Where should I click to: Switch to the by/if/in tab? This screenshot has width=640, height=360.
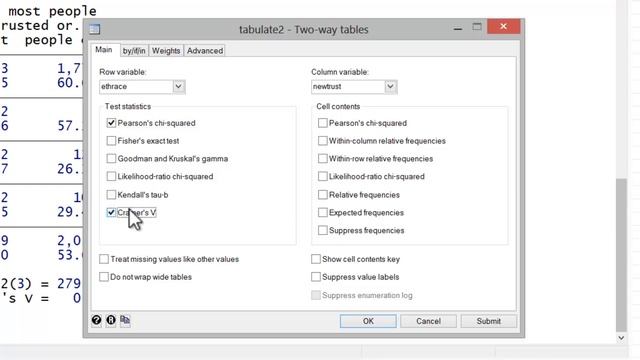click(x=134, y=51)
